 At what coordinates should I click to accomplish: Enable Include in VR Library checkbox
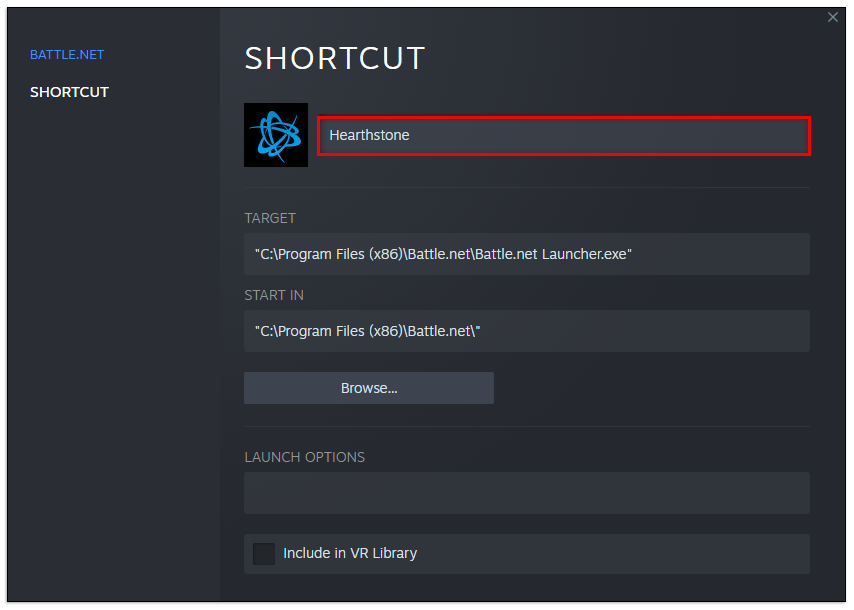coord(264,553)
